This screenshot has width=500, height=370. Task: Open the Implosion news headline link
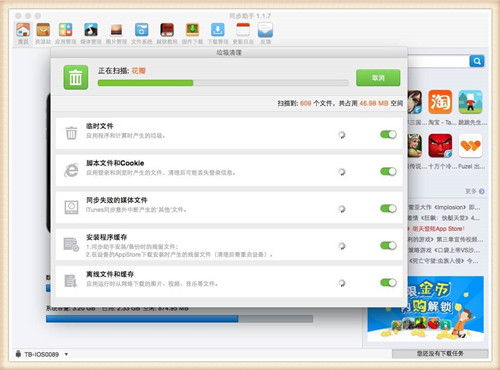[445, 207]
